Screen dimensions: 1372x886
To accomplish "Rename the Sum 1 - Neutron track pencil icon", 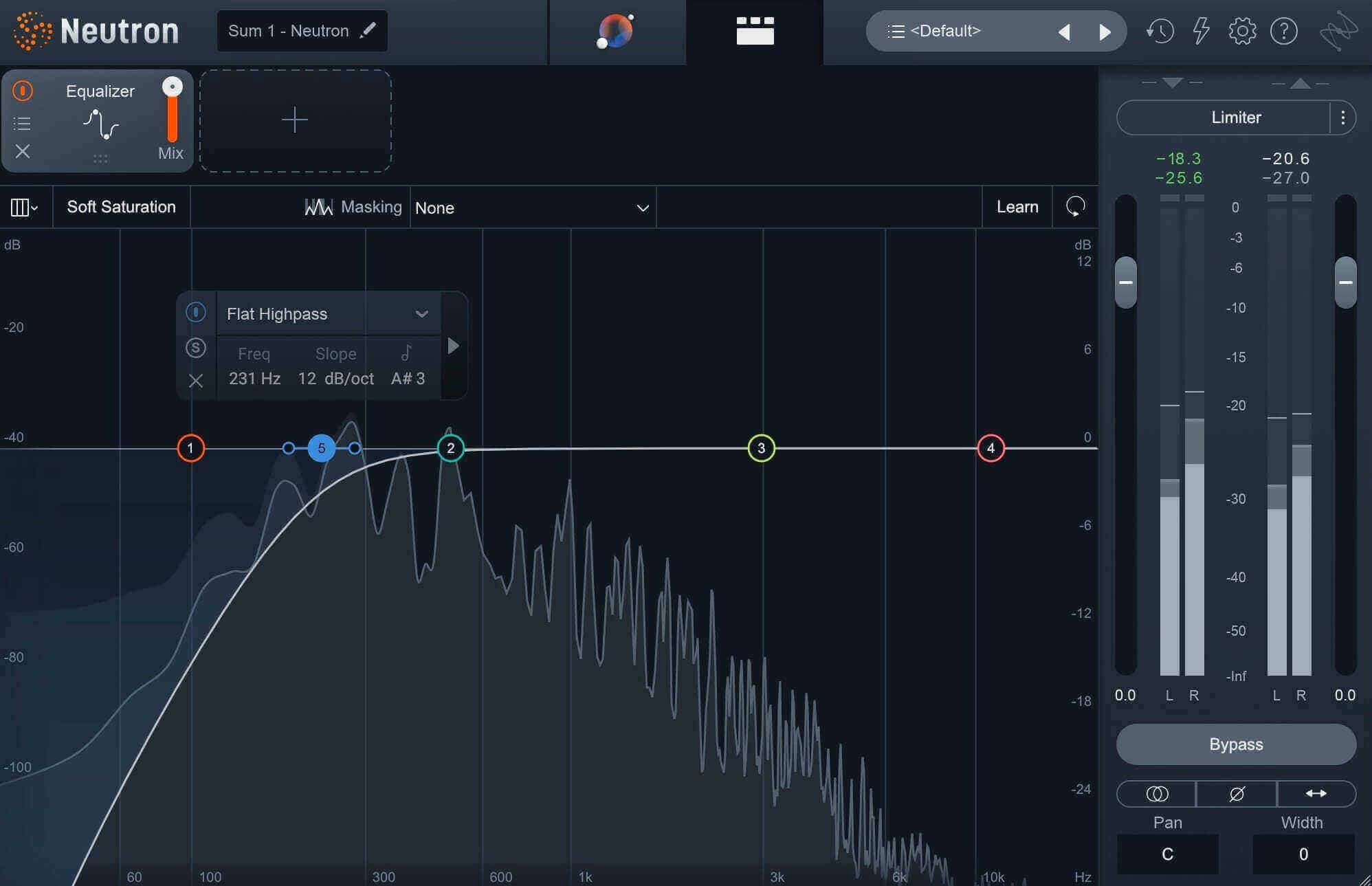I will (x=368, y=30).
